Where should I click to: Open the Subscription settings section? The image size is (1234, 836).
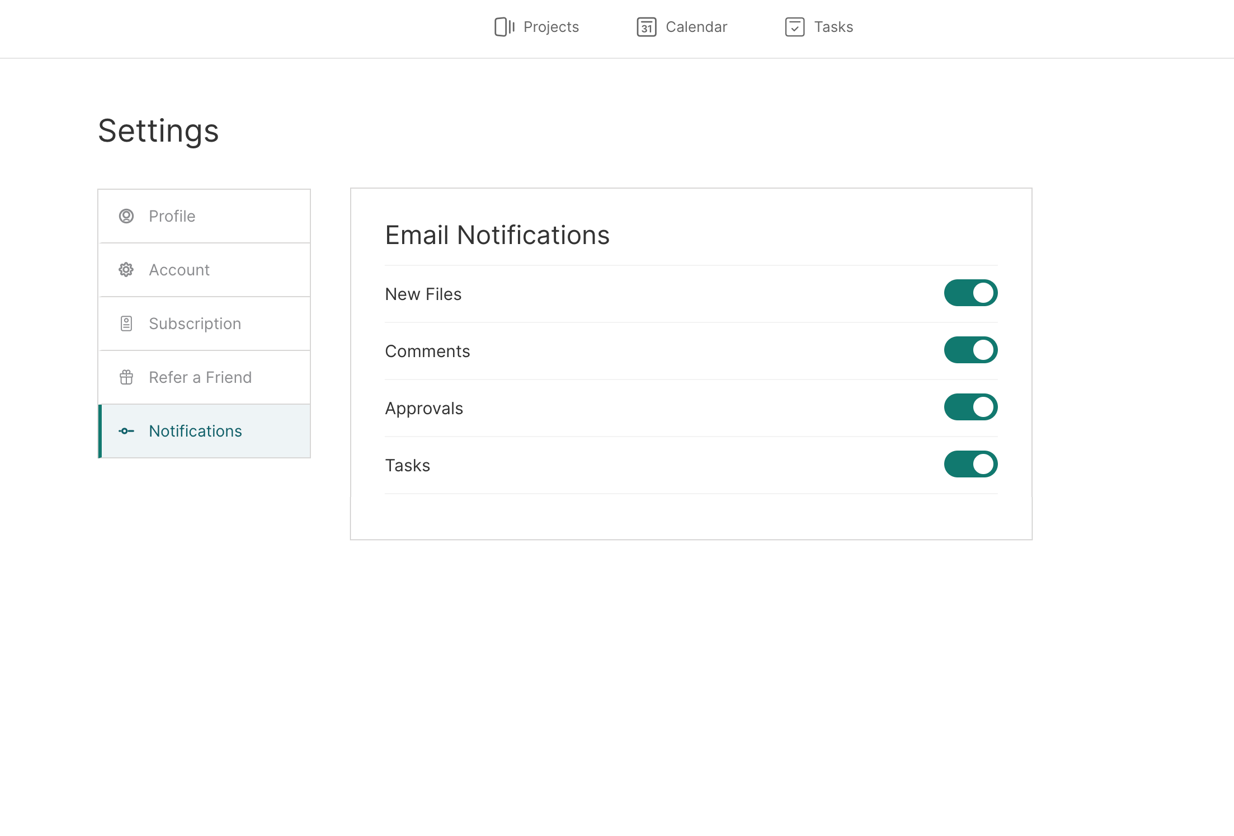point(195,324)
